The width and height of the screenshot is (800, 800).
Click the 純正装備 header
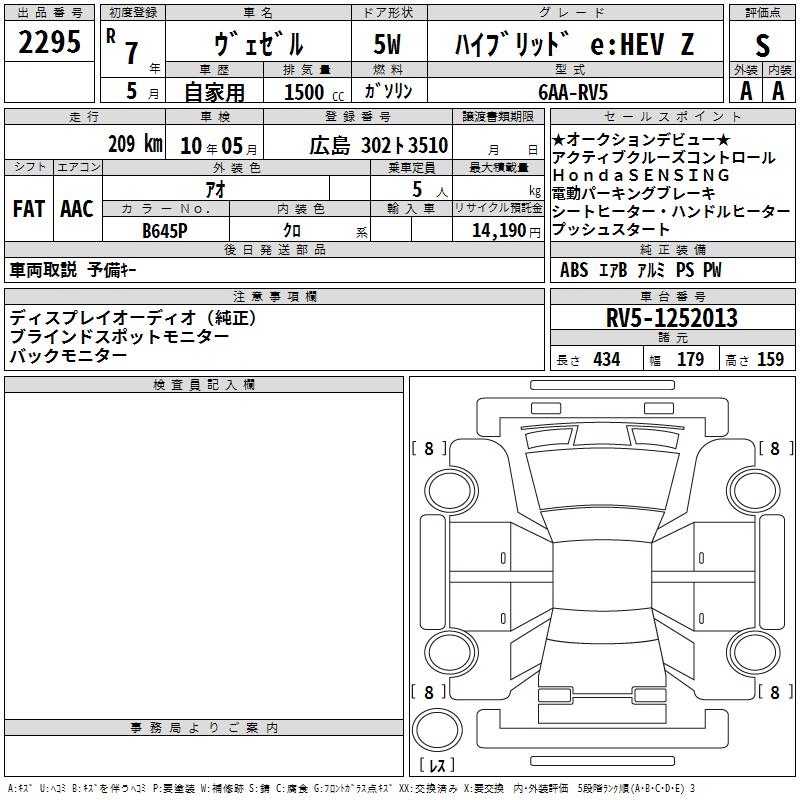point(672,249)
